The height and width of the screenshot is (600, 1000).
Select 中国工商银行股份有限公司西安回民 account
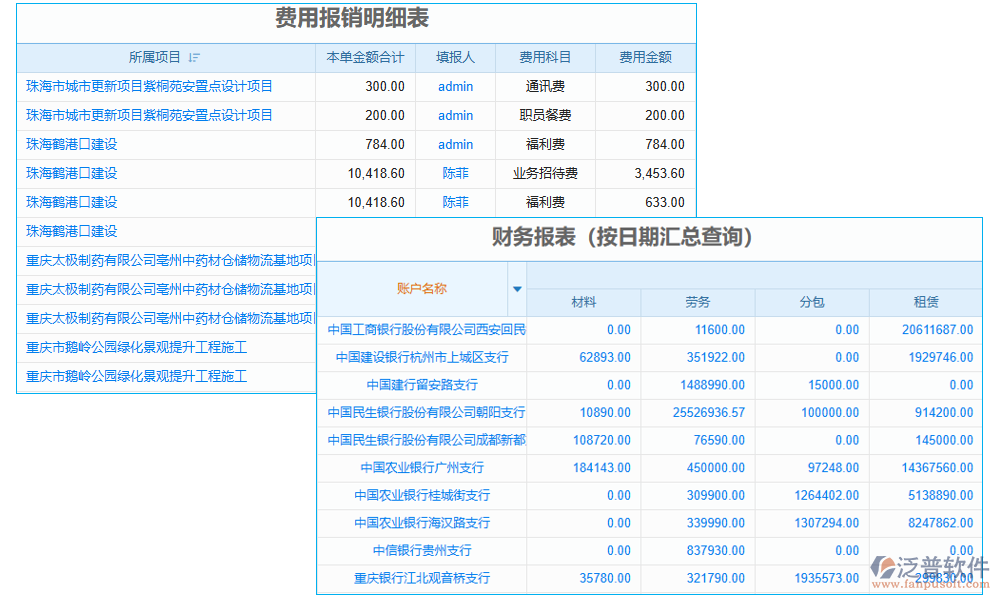[420, 329]
